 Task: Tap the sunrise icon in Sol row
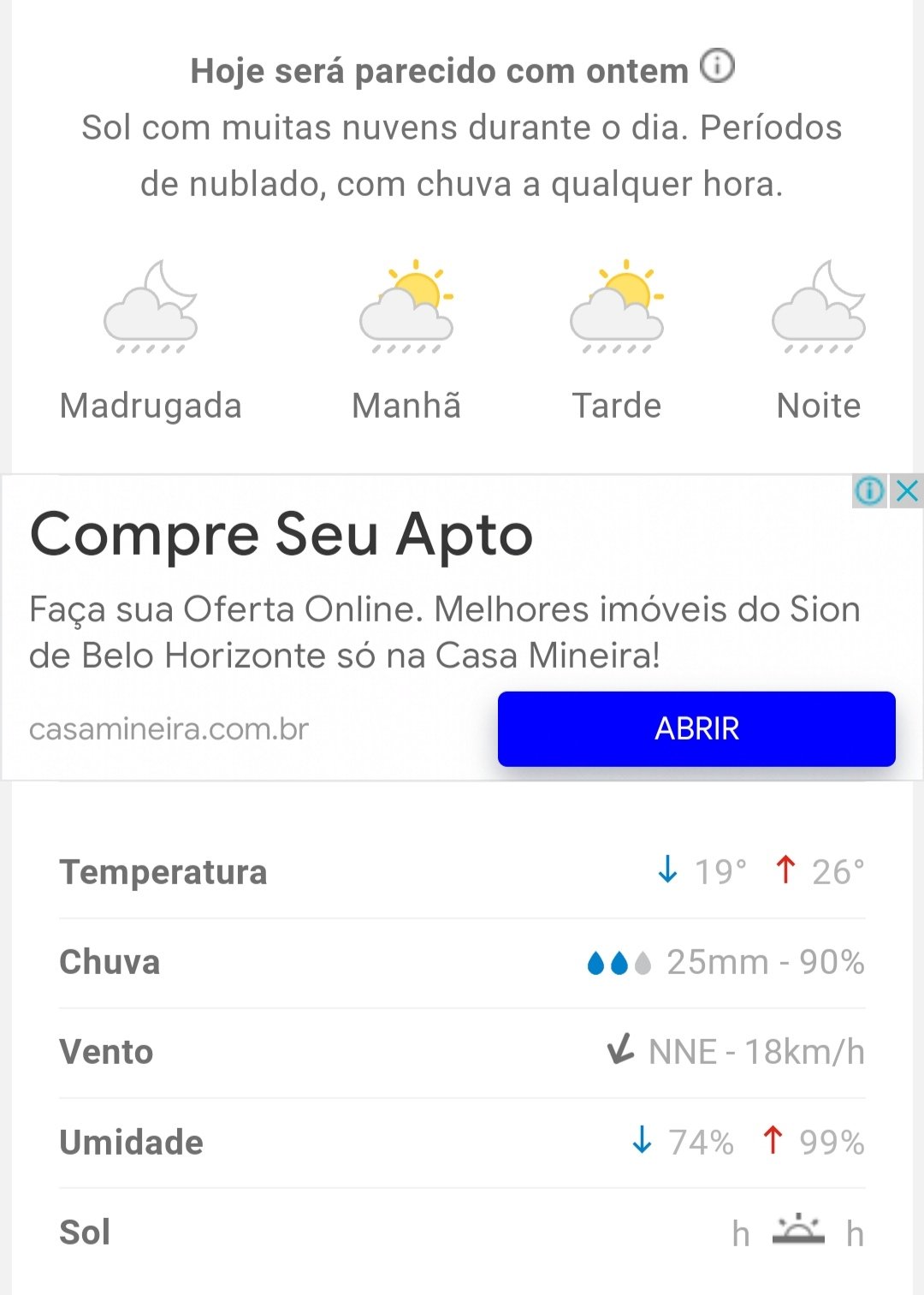pos(797,1229)
